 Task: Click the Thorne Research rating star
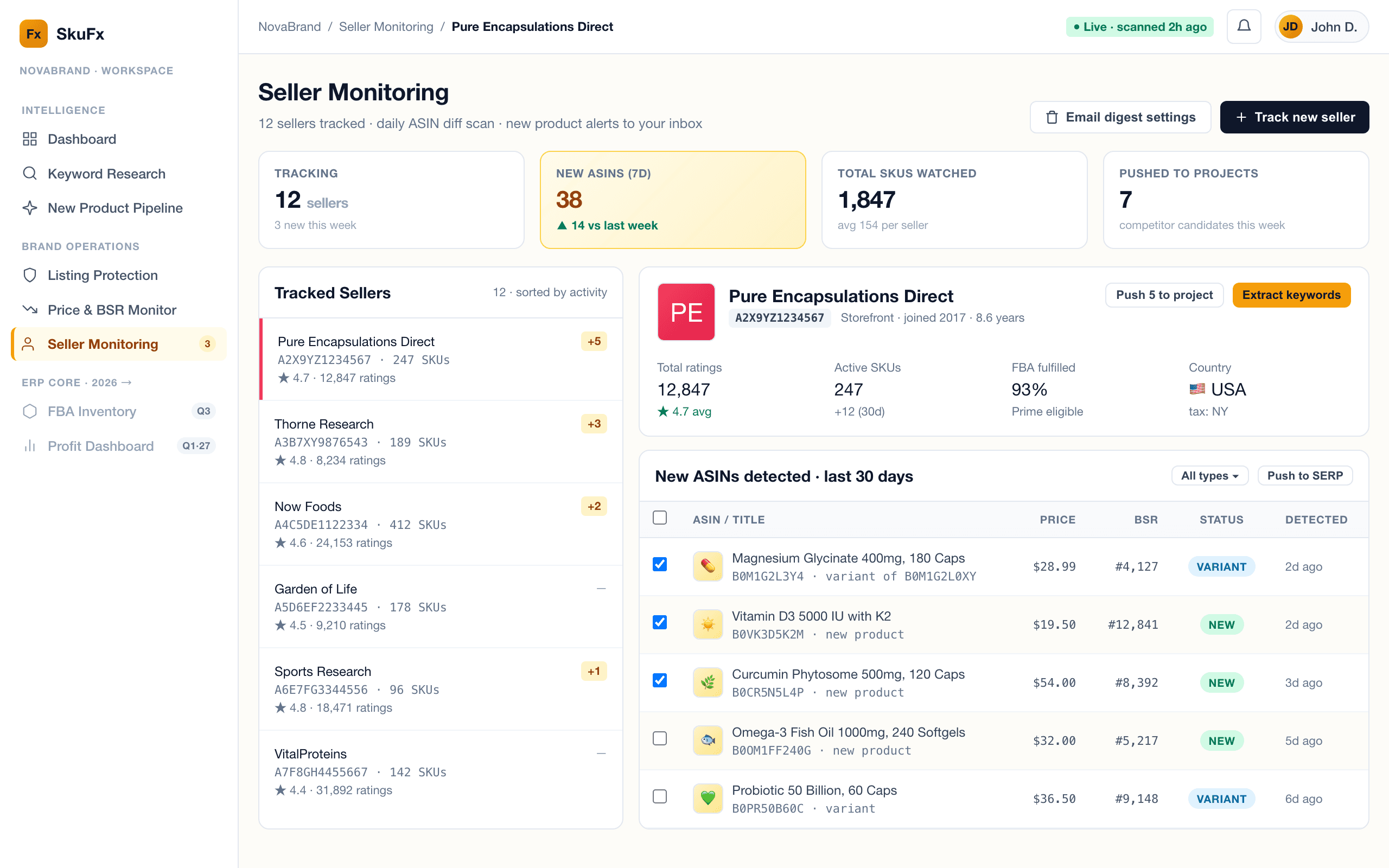coord(280,461)
